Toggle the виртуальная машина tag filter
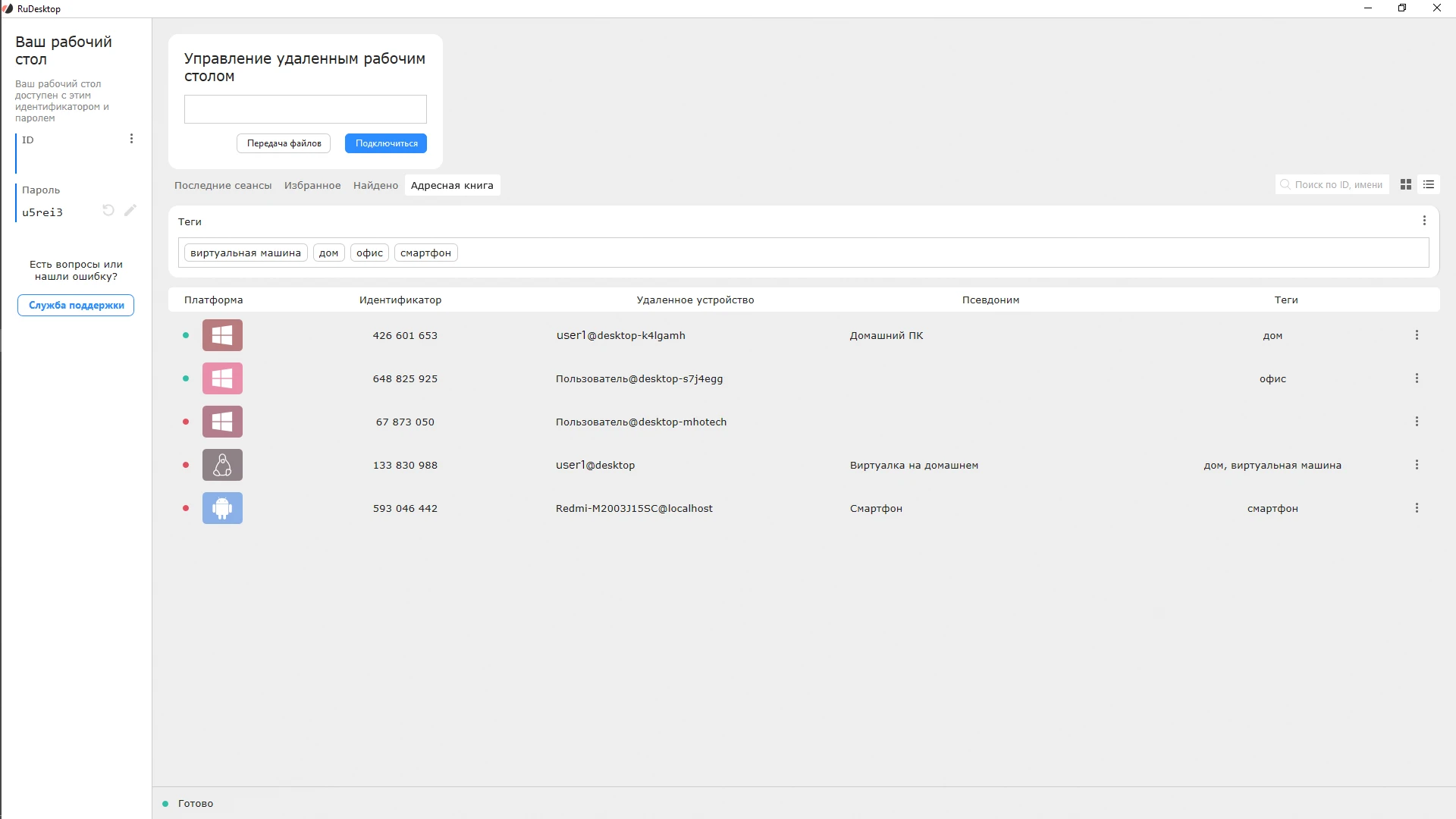This screenshot has height=819, width=1456. 246,253
